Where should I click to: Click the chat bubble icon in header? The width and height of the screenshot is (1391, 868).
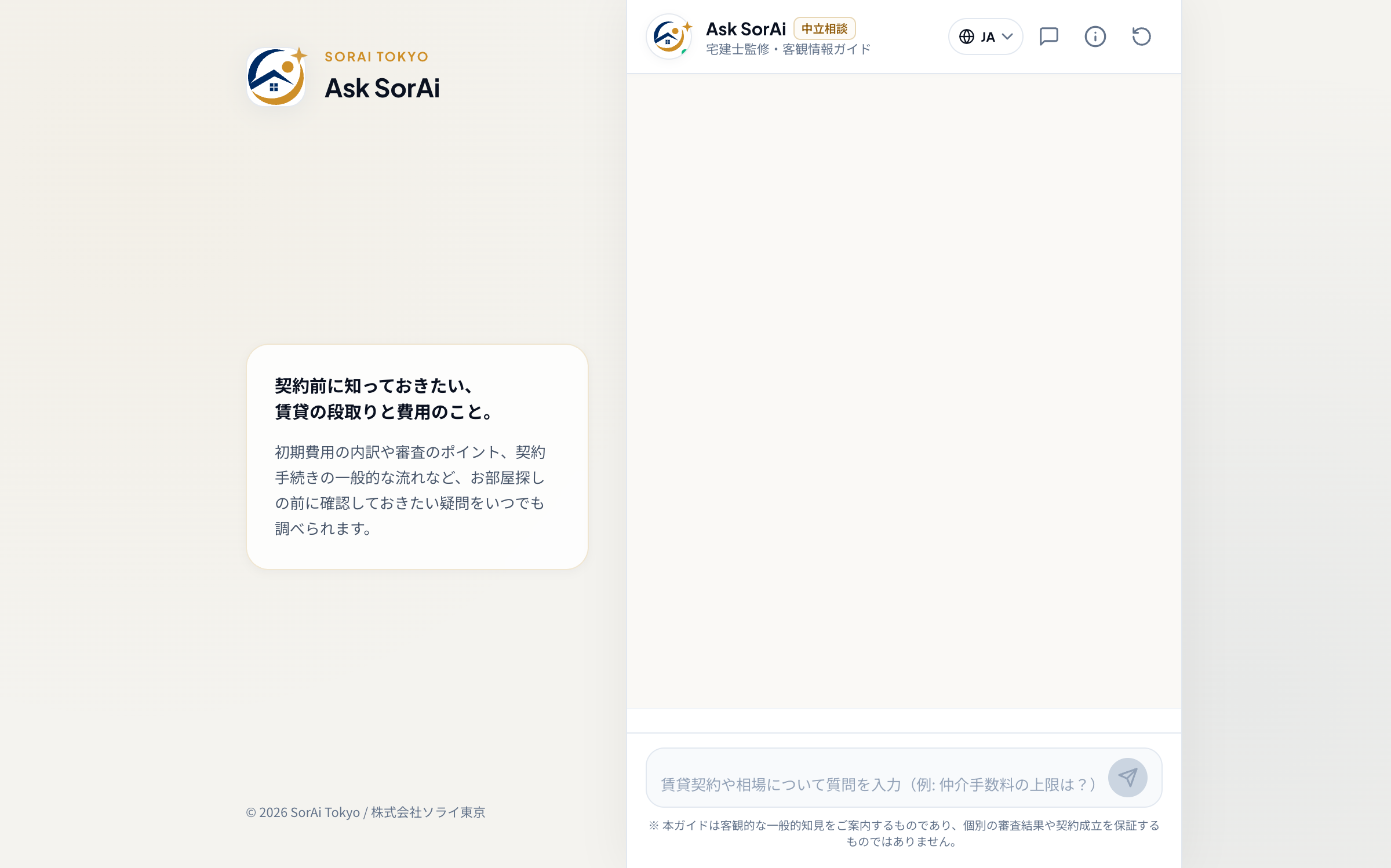[x=1048, y=37]
